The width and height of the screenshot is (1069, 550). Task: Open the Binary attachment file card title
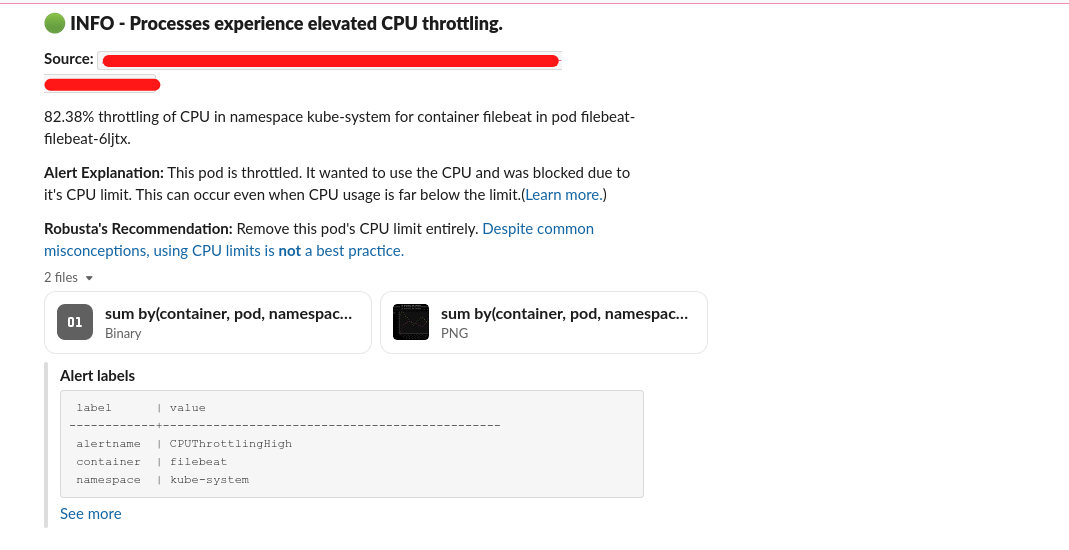pyautogui.click(x=228, y=314)
